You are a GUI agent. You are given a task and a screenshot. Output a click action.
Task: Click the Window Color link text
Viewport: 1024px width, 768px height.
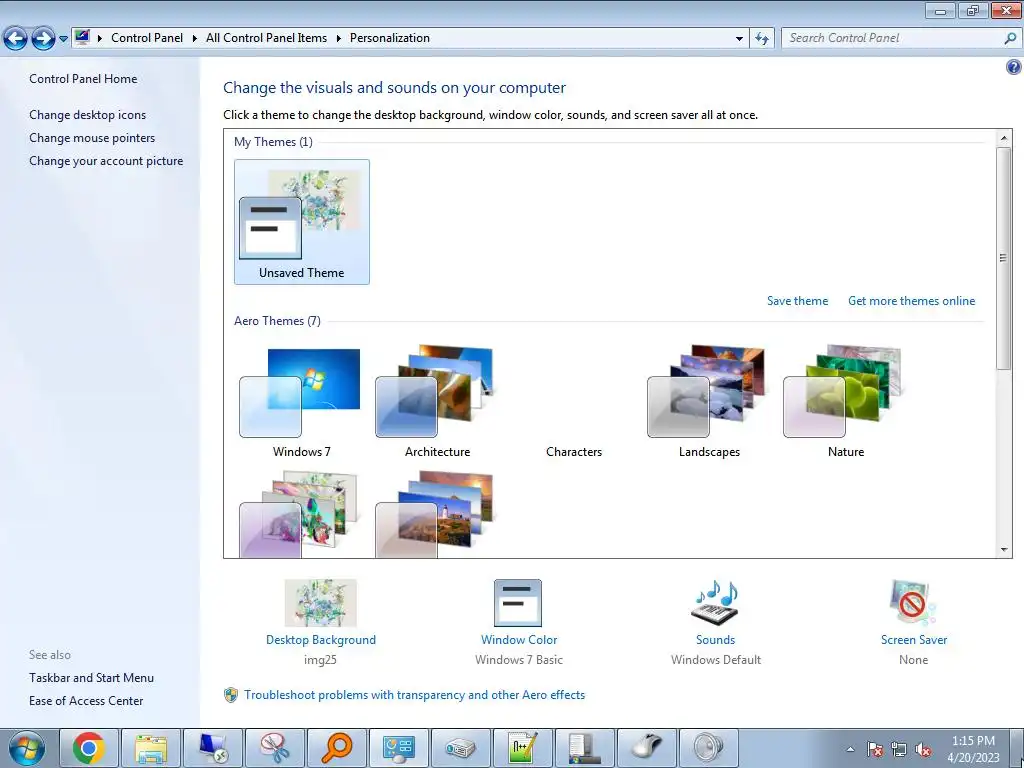coord(519,640)
